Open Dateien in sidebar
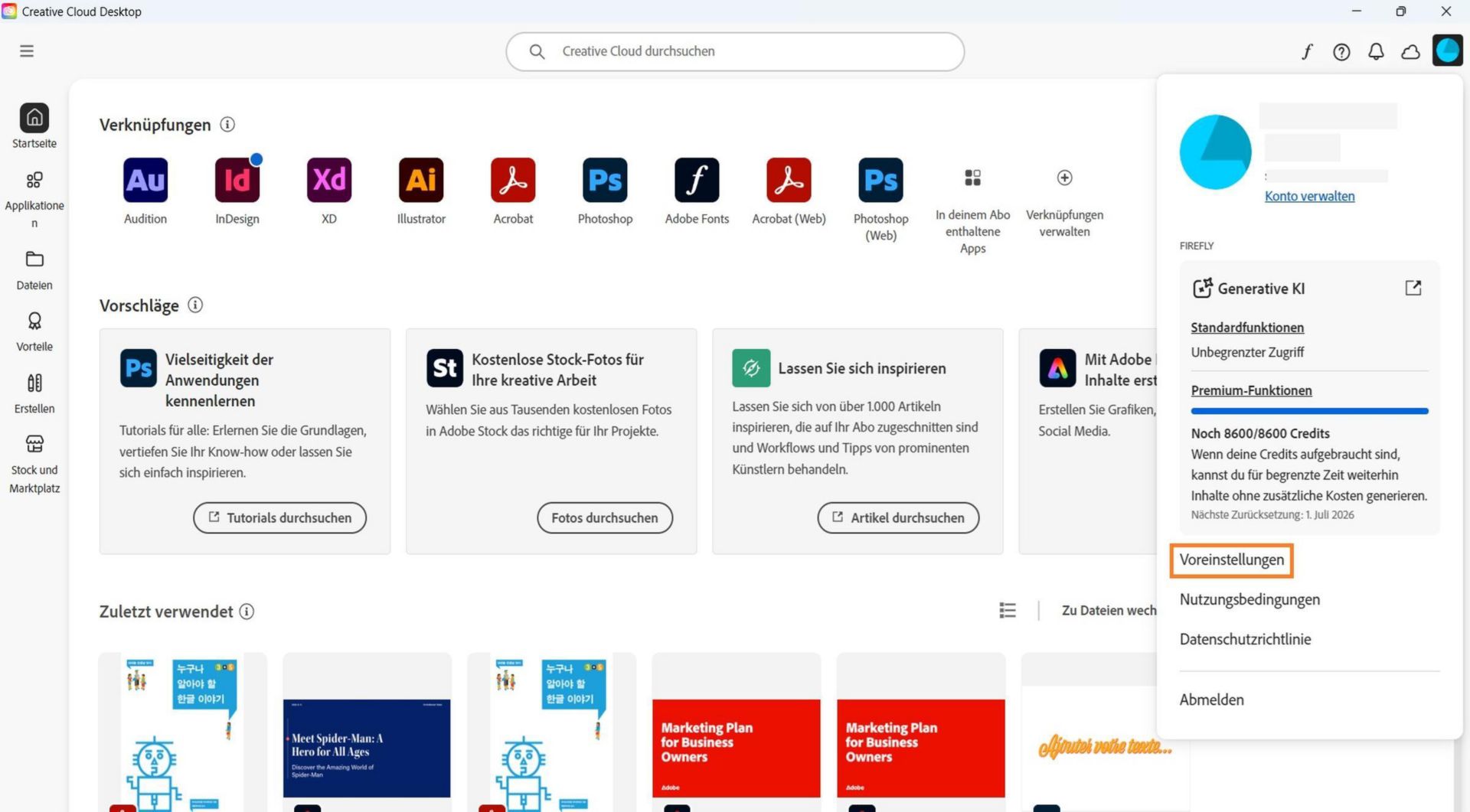This screenshot has width=1470, height=812. (34, 270)
